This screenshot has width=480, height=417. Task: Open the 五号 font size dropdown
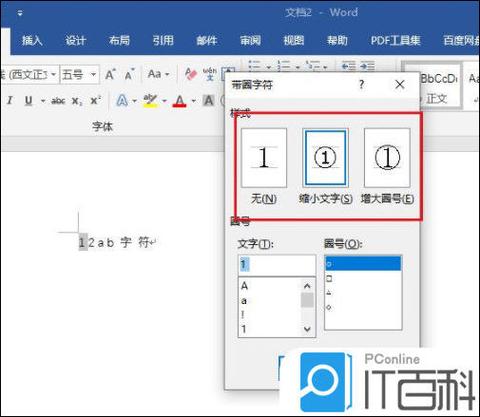click(94, 74)
